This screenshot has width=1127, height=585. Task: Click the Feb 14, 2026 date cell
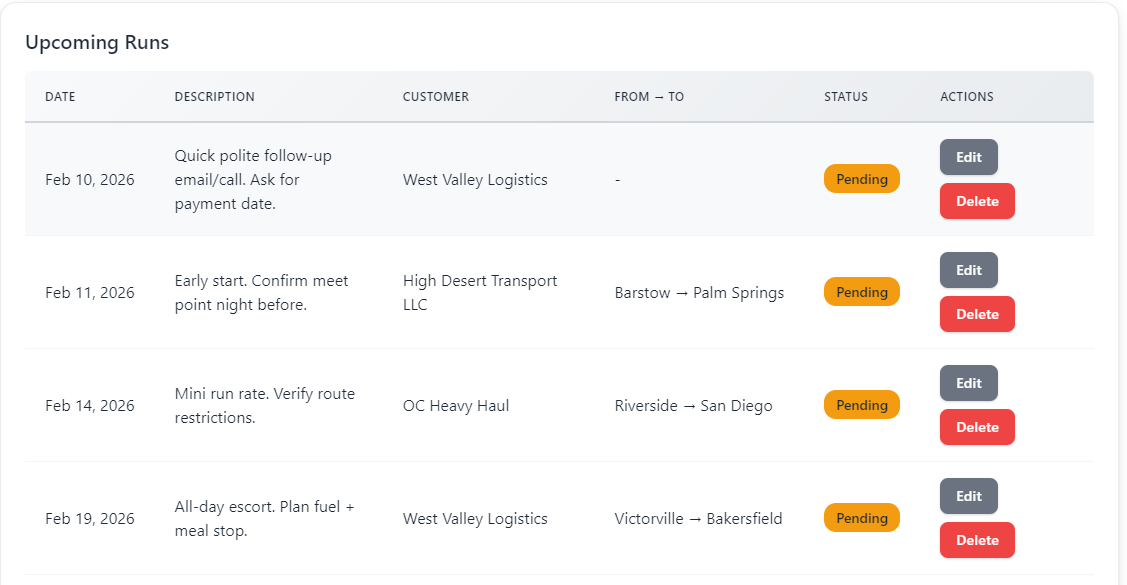pyautogui.click(x=90, y=405)
